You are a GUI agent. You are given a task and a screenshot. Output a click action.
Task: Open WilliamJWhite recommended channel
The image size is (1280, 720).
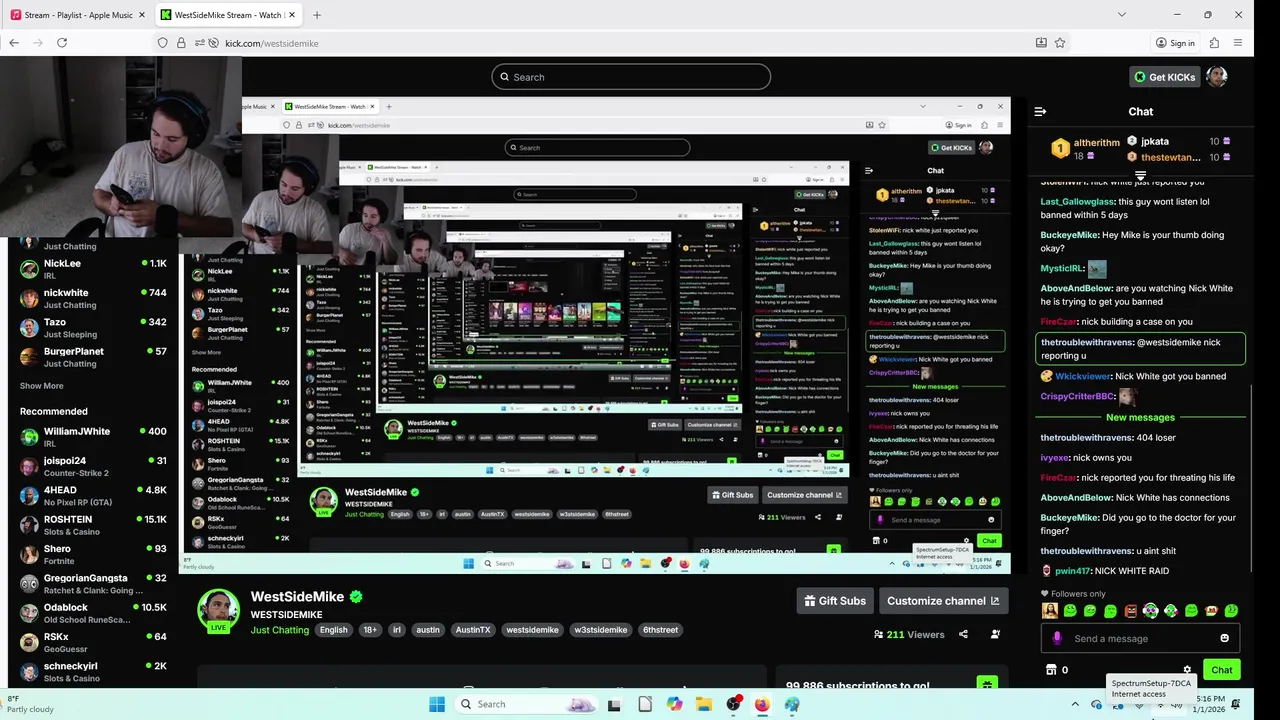(x=92, y=437)
